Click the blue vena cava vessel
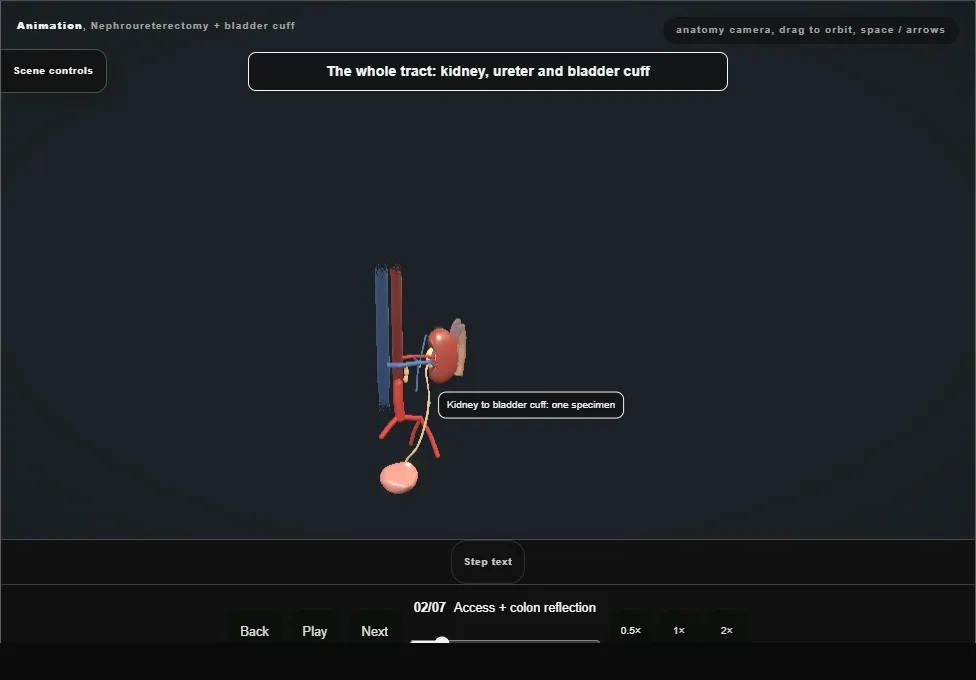Viewport: 976px width, 680px height. tap(382, 336)
